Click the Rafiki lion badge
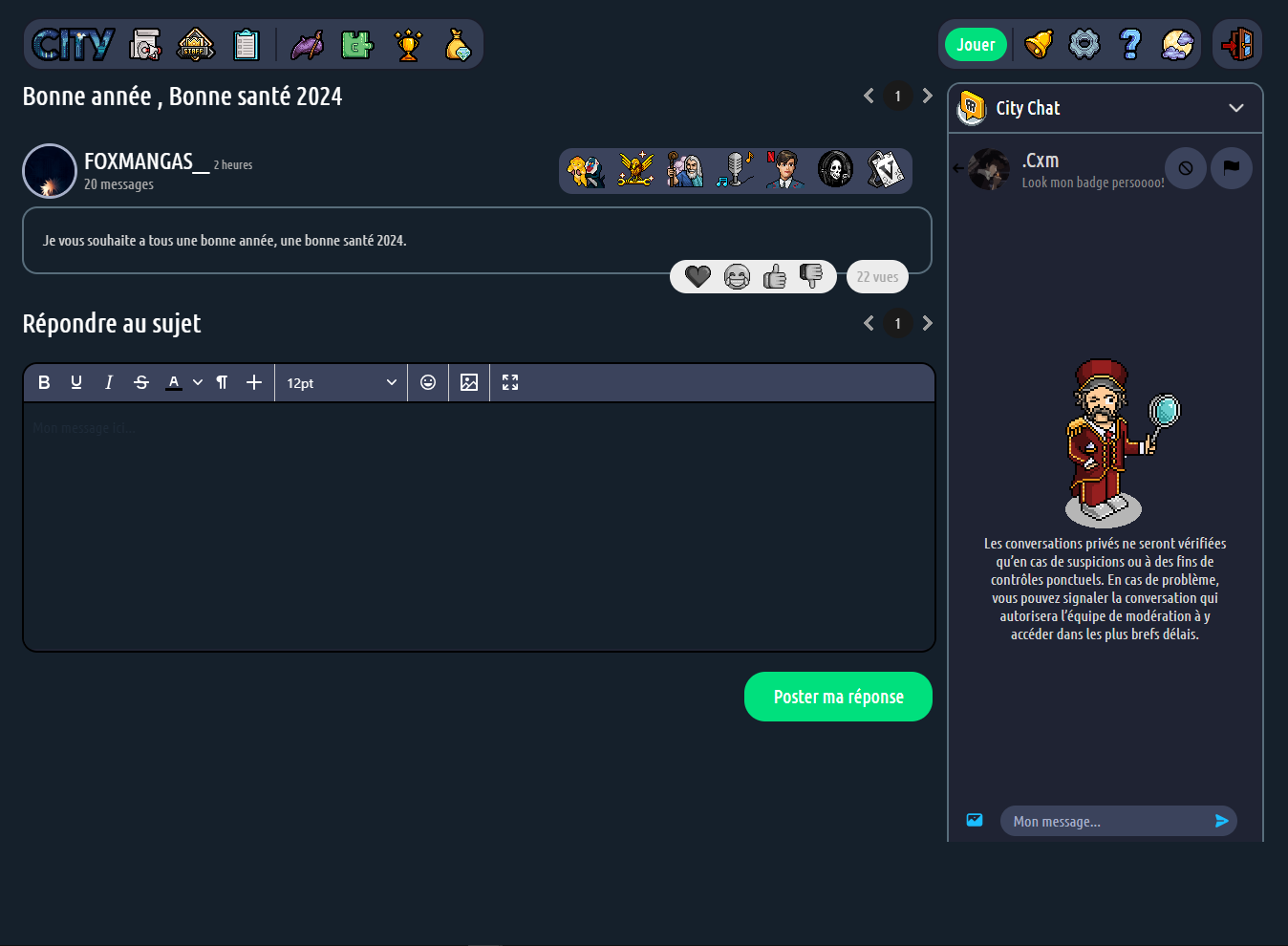The height and width of the screenshot is (946, 1288). point(586,171)
